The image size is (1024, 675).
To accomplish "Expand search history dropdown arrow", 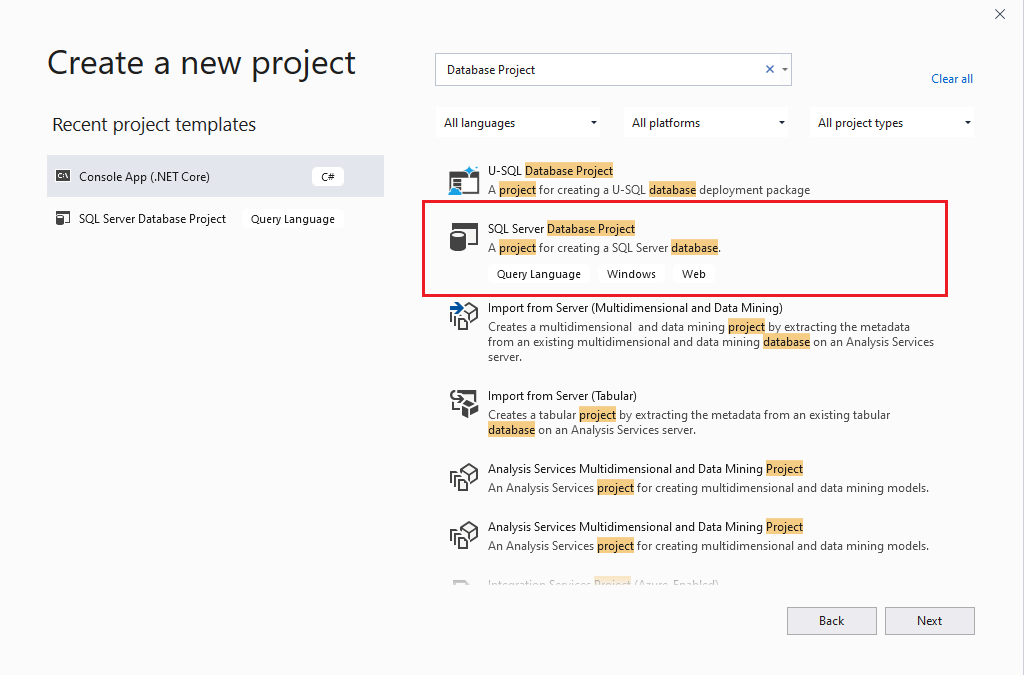I will (785, 70).
